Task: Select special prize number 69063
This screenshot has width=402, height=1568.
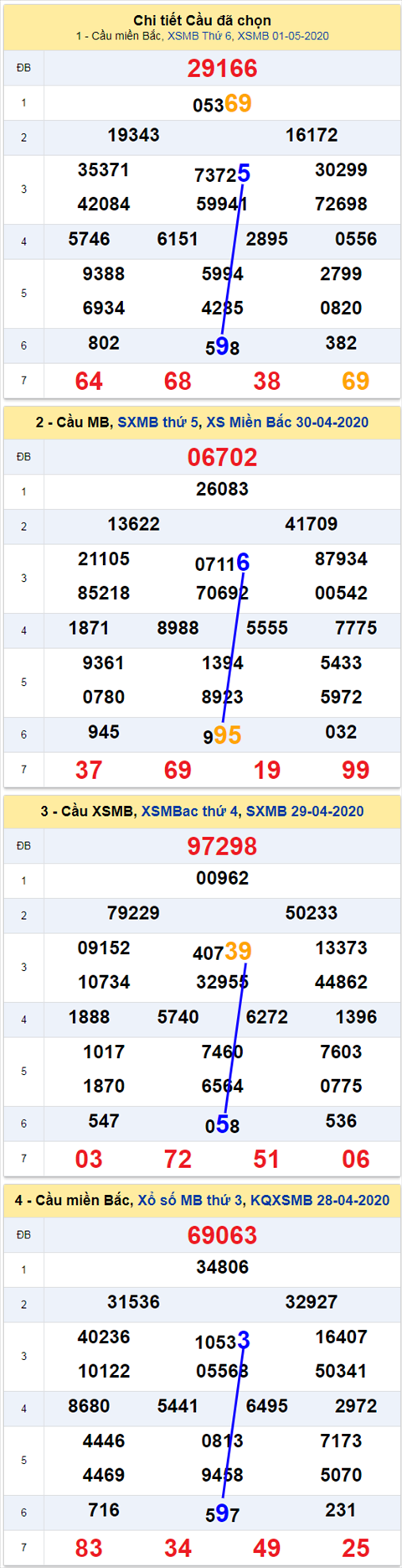Action: tap(222, 1235)
